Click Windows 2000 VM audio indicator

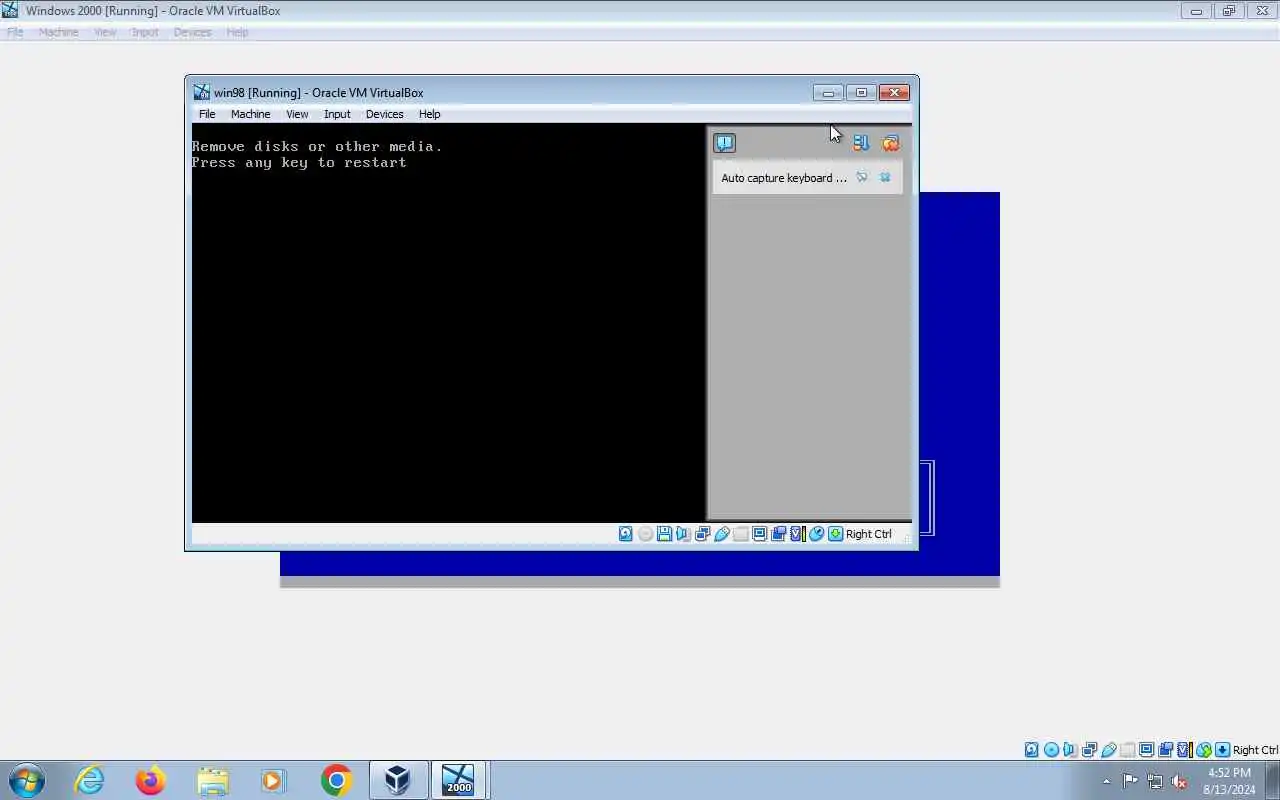[x=1070, y=750]
